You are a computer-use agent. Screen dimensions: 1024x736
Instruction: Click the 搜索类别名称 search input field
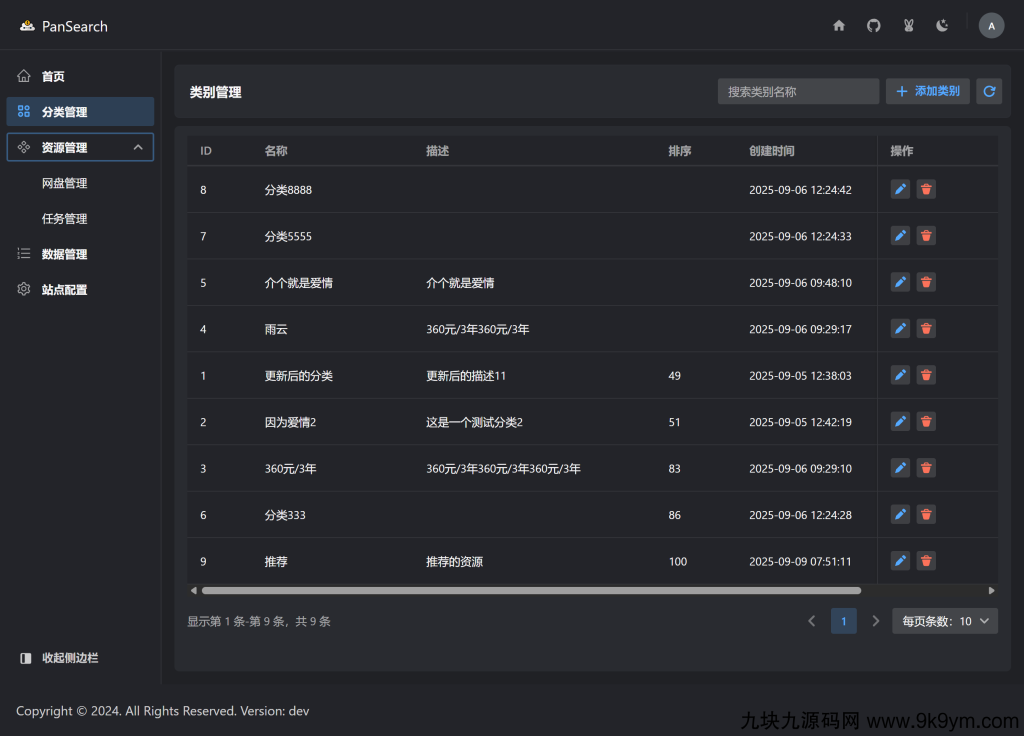click(798, 91)
